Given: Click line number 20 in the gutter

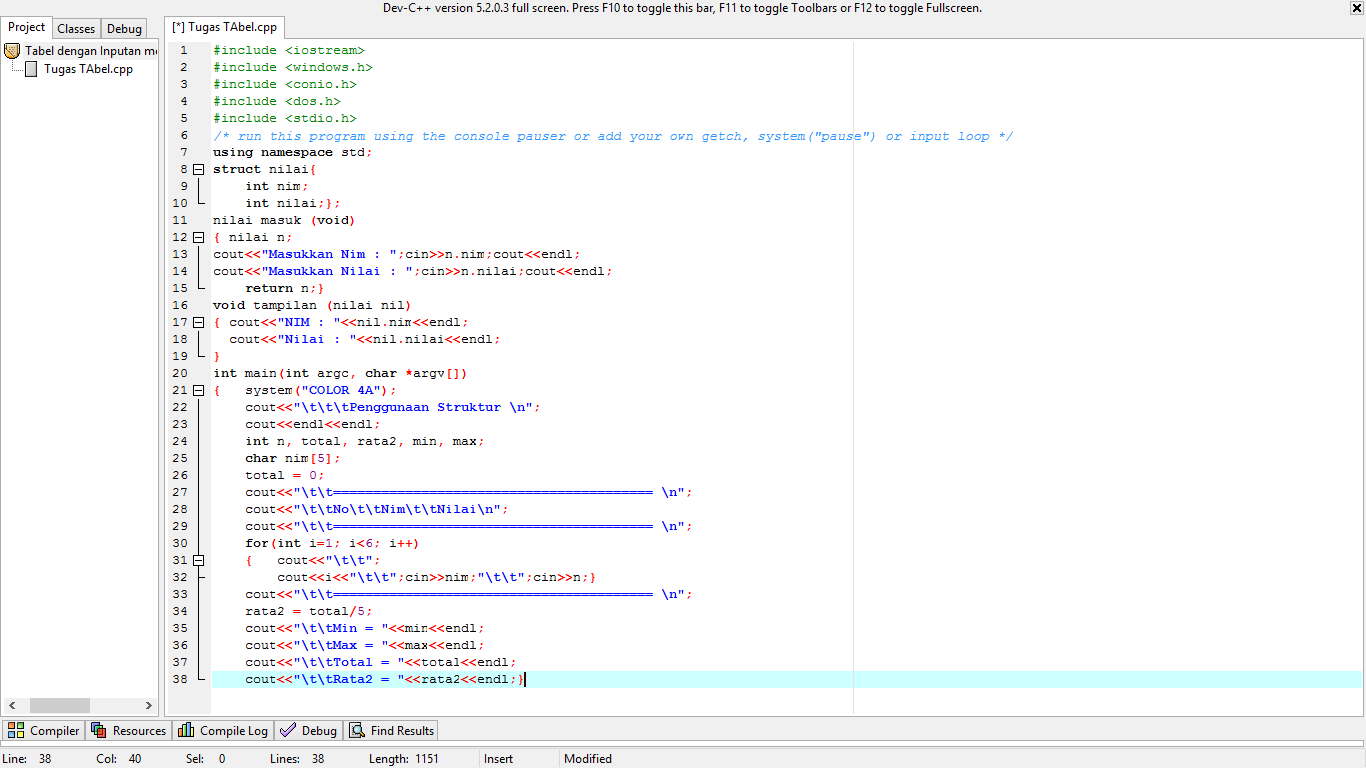Looking at the screenshot, I should click(180, 373).
